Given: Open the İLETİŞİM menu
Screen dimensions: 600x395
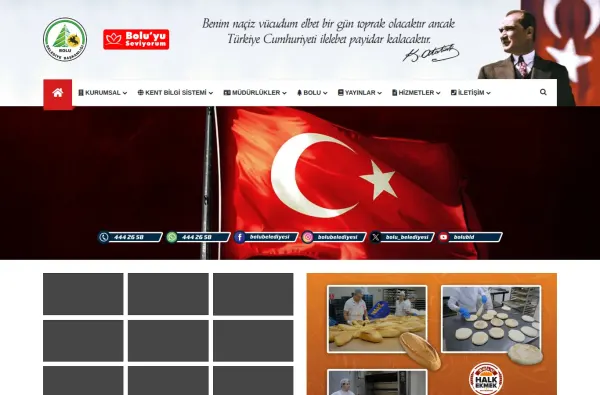Looking at the screenshot, I should coord(471,93).
